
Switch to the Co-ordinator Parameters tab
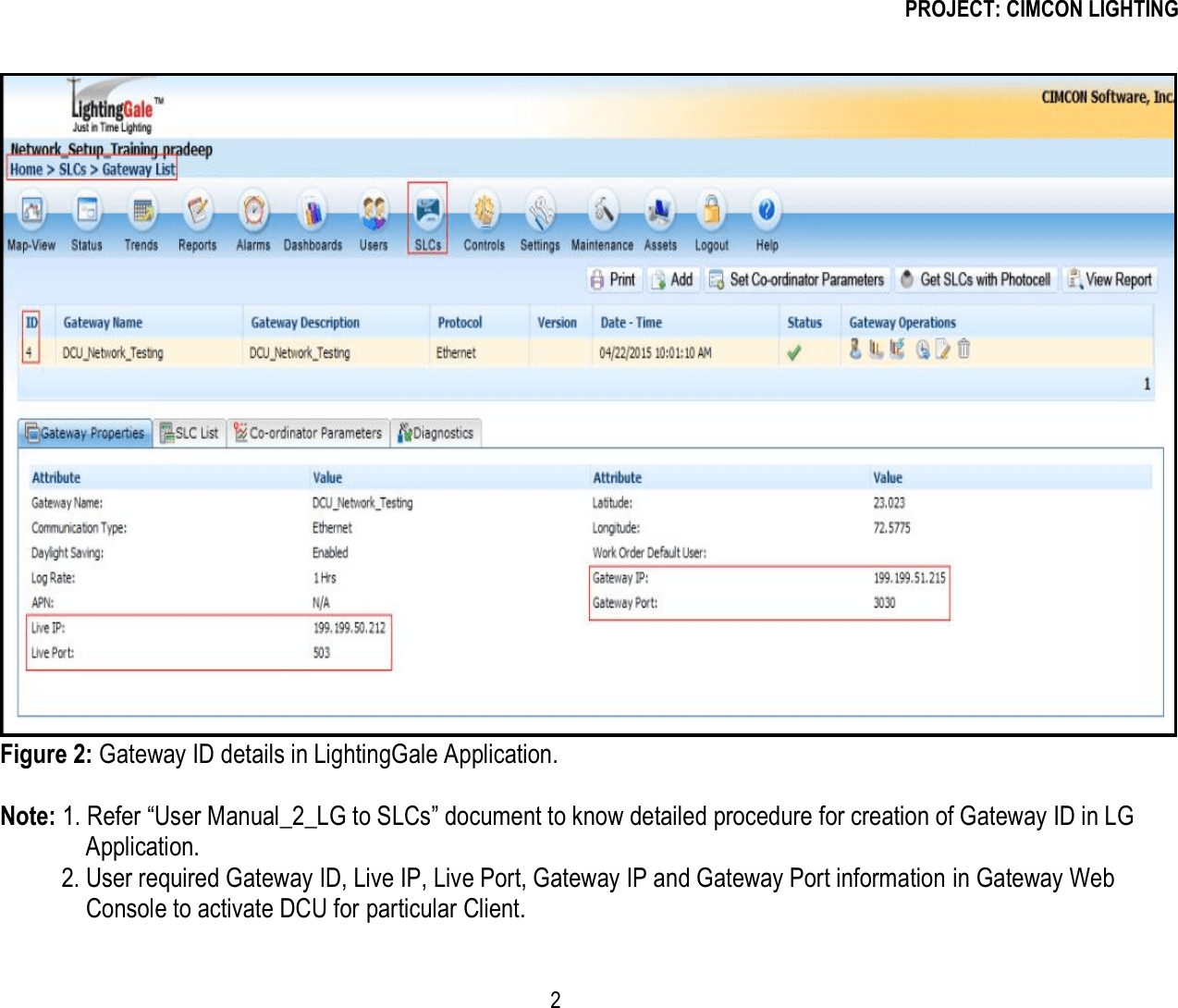tap(308, 433)
